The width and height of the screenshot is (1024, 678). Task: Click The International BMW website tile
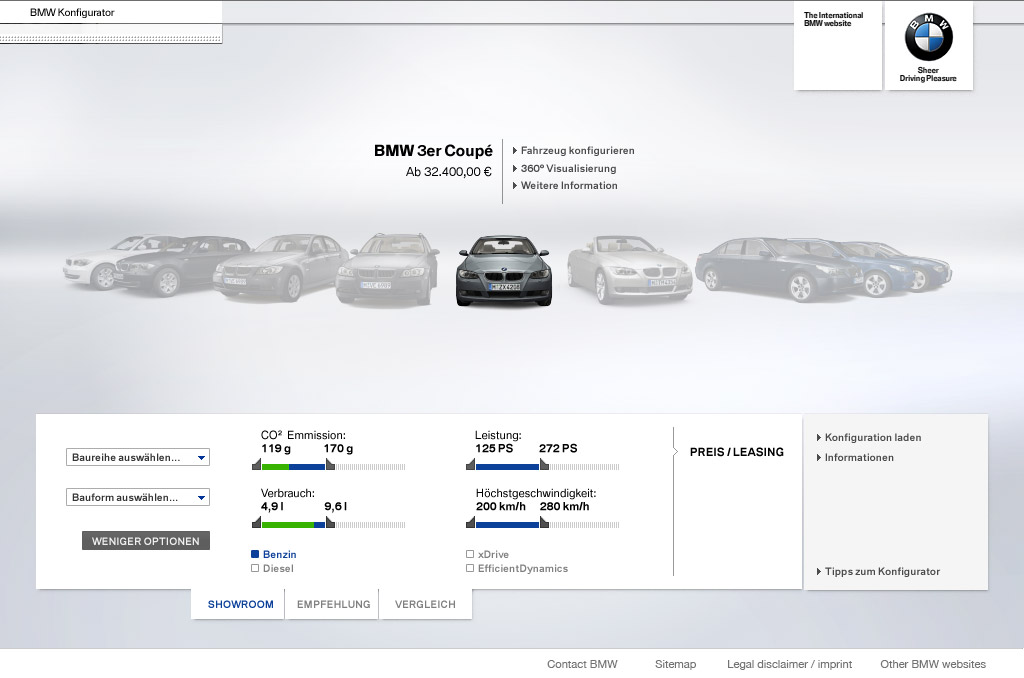[838, 46]
